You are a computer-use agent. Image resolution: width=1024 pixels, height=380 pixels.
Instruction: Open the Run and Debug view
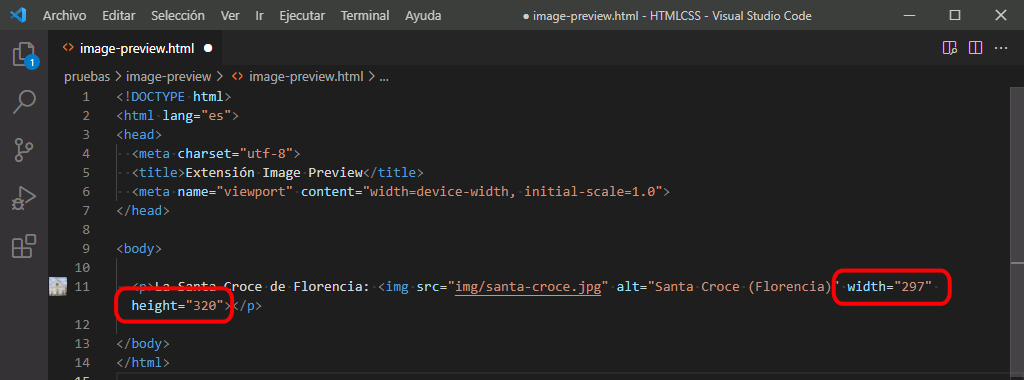click(x=24, y=198)
